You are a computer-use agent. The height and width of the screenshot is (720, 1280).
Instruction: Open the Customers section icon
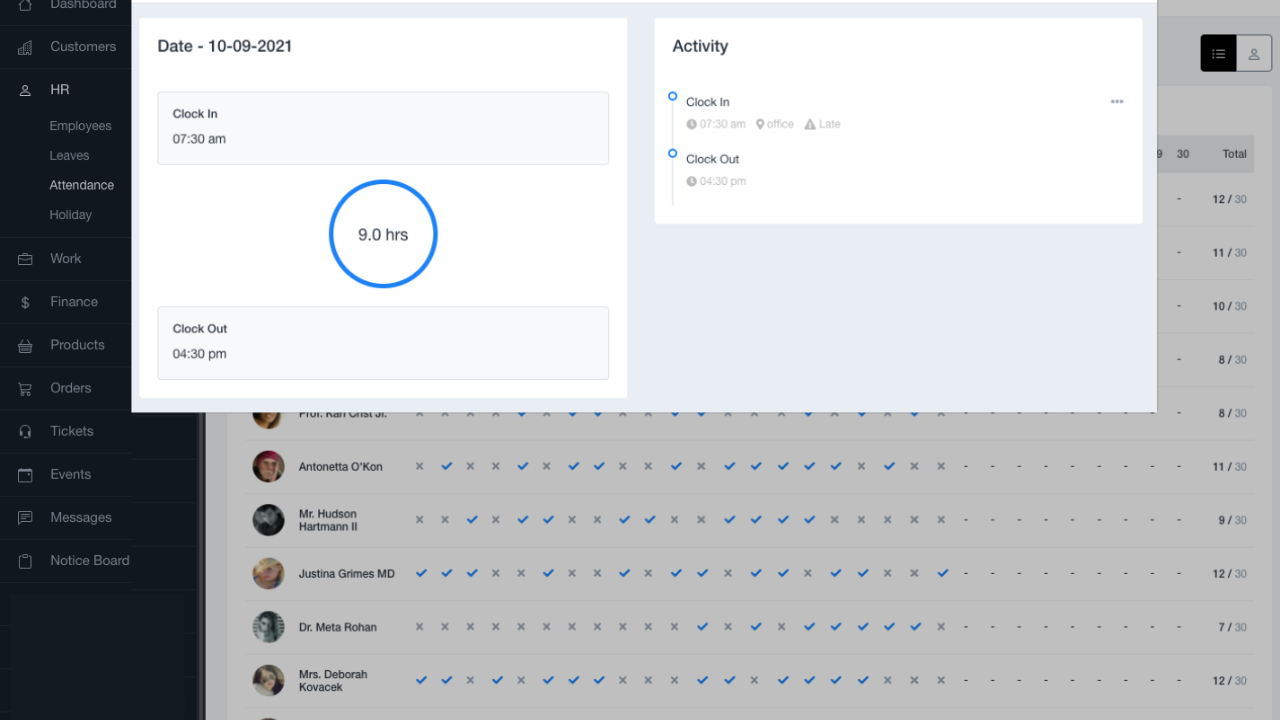pos(26,47)
